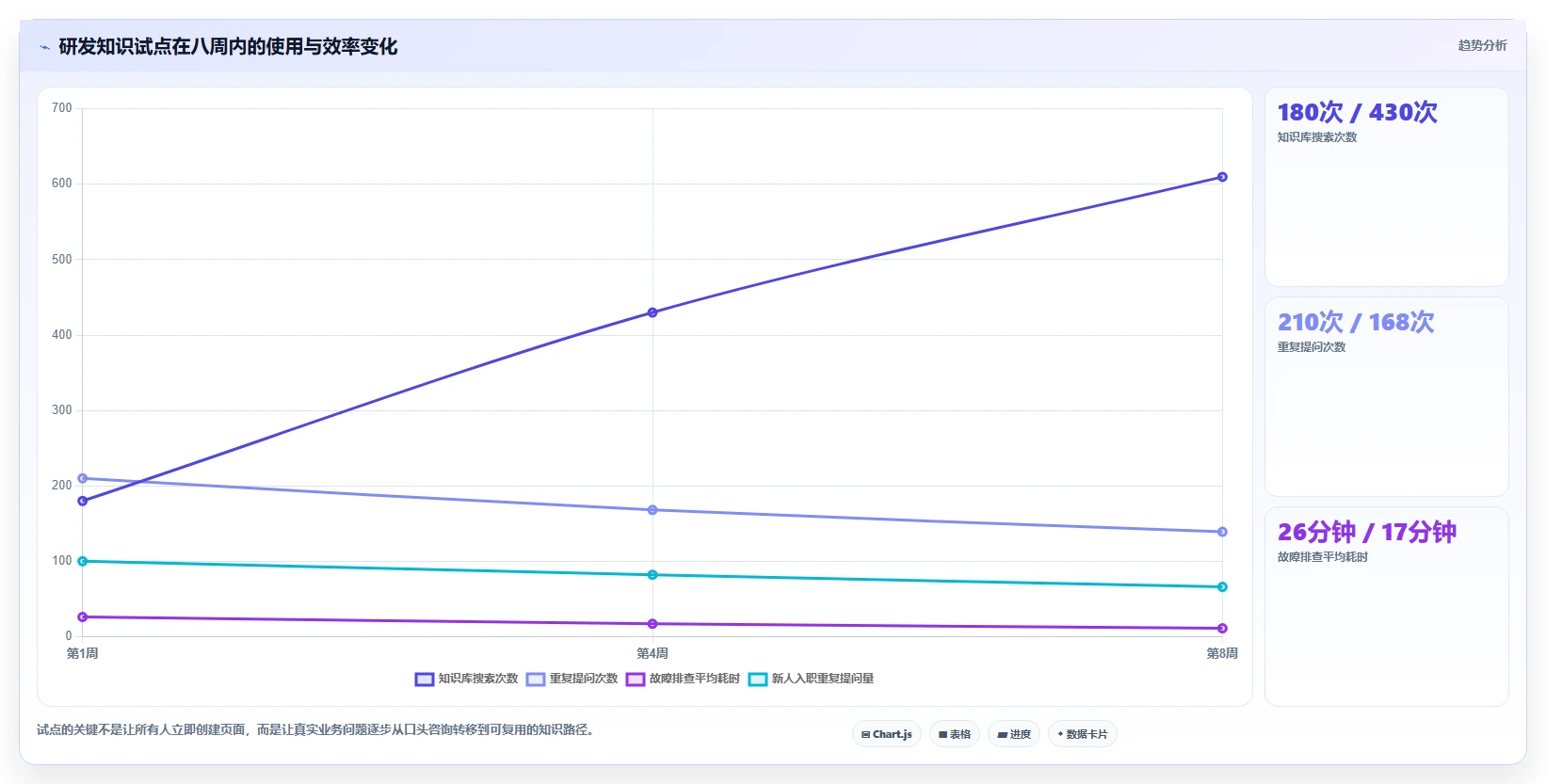Select the 210次 / 168次 stat card
Screen dimensions: 1546x784
pos(1386,396)
